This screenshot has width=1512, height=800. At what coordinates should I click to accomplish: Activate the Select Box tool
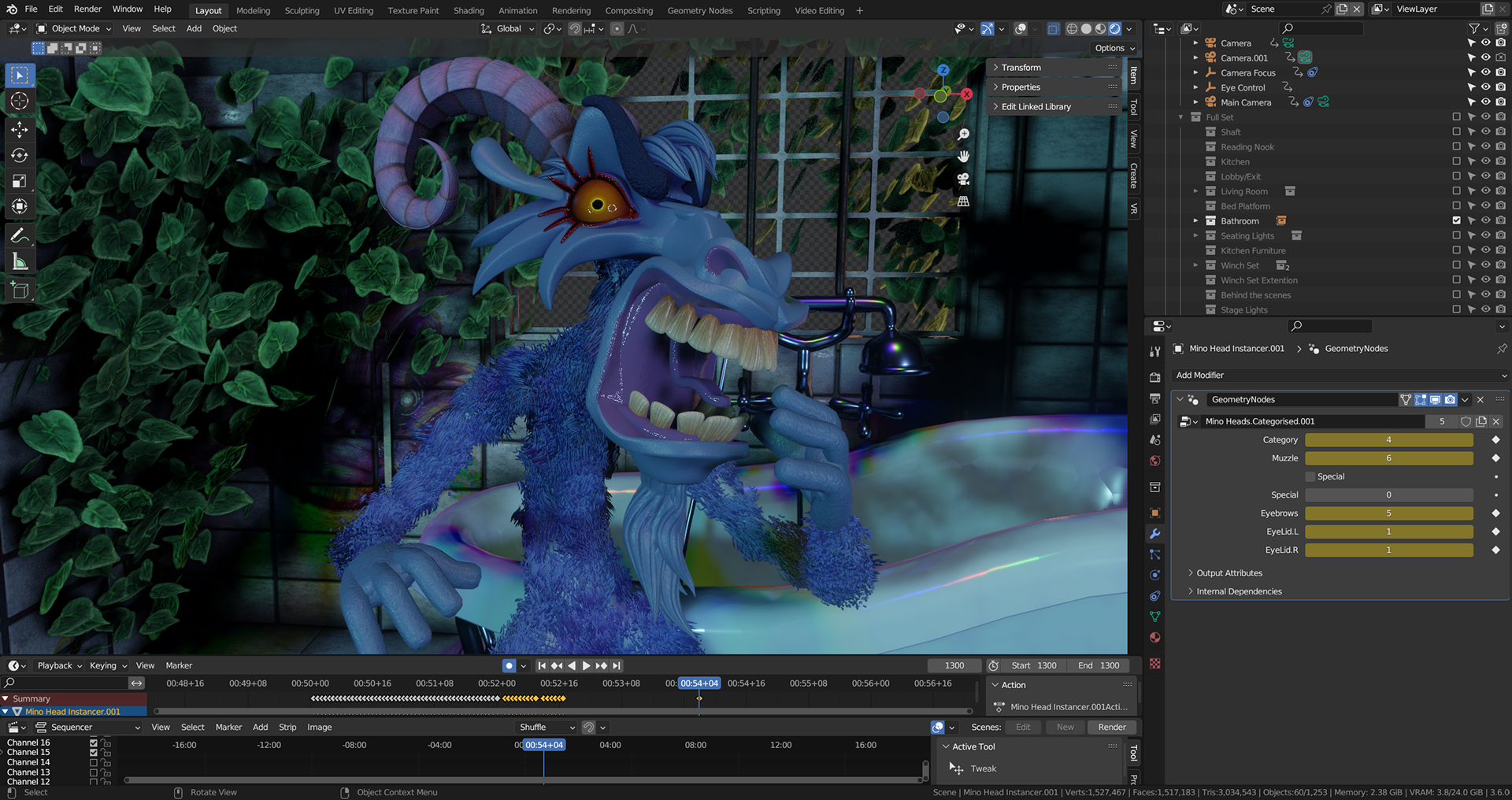coord(20,76)
